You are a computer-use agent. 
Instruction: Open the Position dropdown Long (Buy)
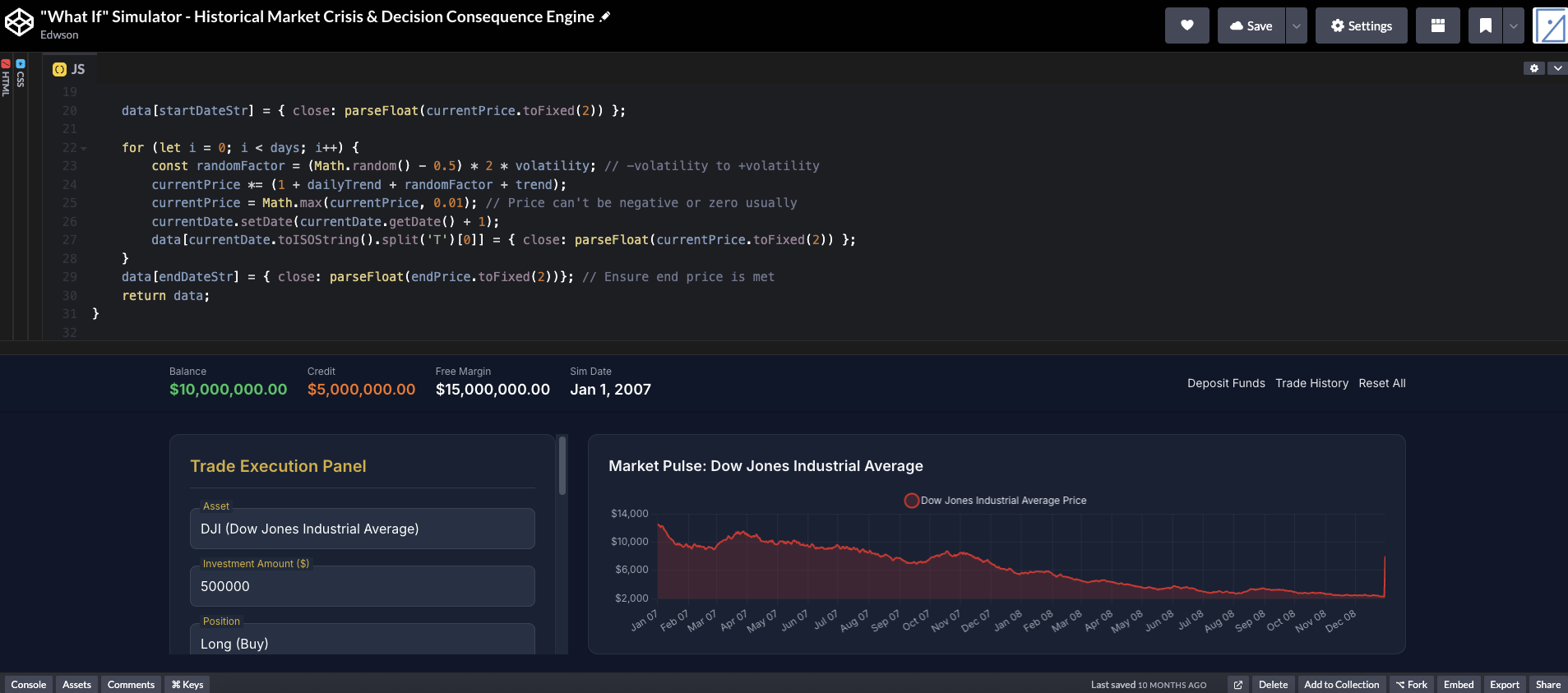click(363, 640)
